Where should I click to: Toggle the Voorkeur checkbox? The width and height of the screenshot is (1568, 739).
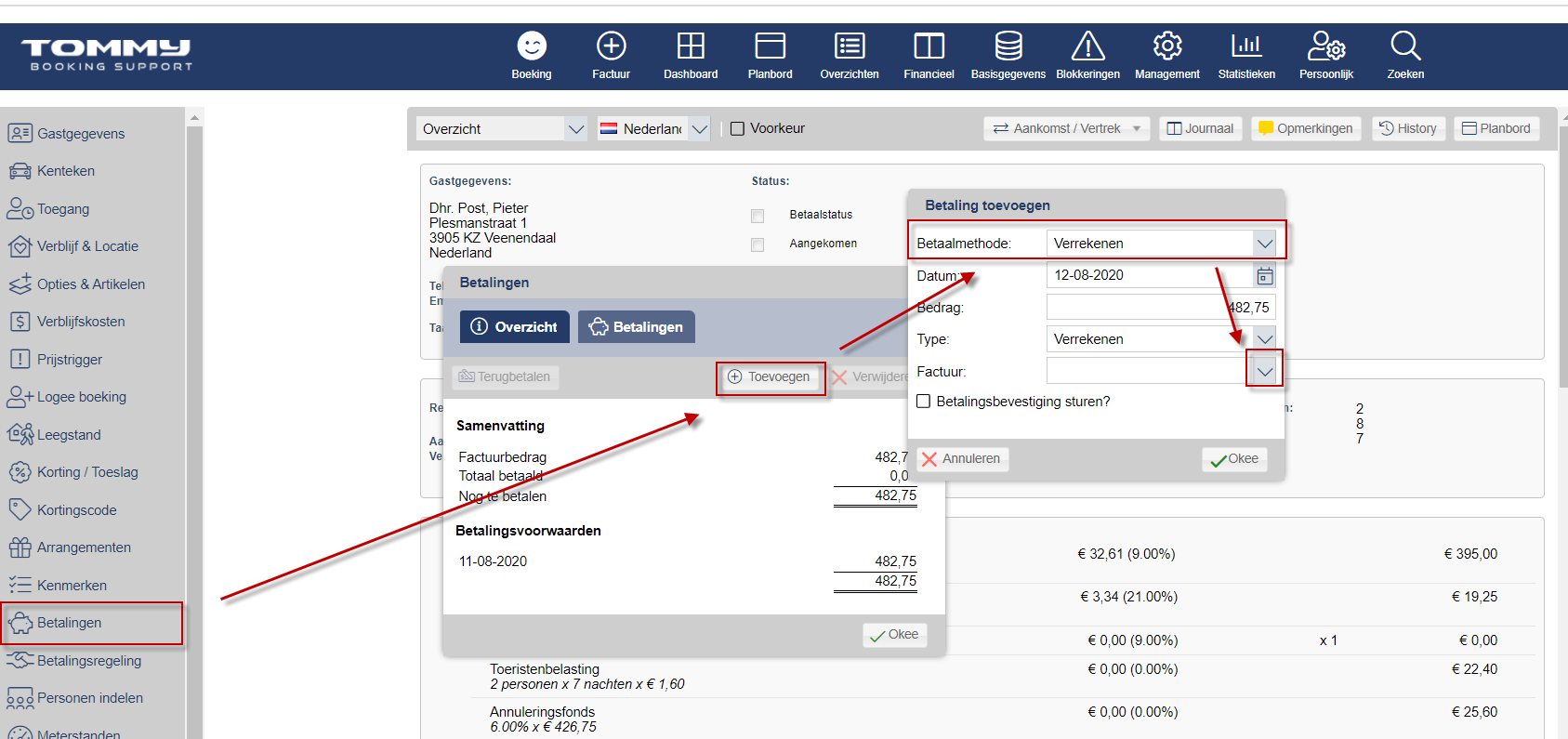point(738,129)
